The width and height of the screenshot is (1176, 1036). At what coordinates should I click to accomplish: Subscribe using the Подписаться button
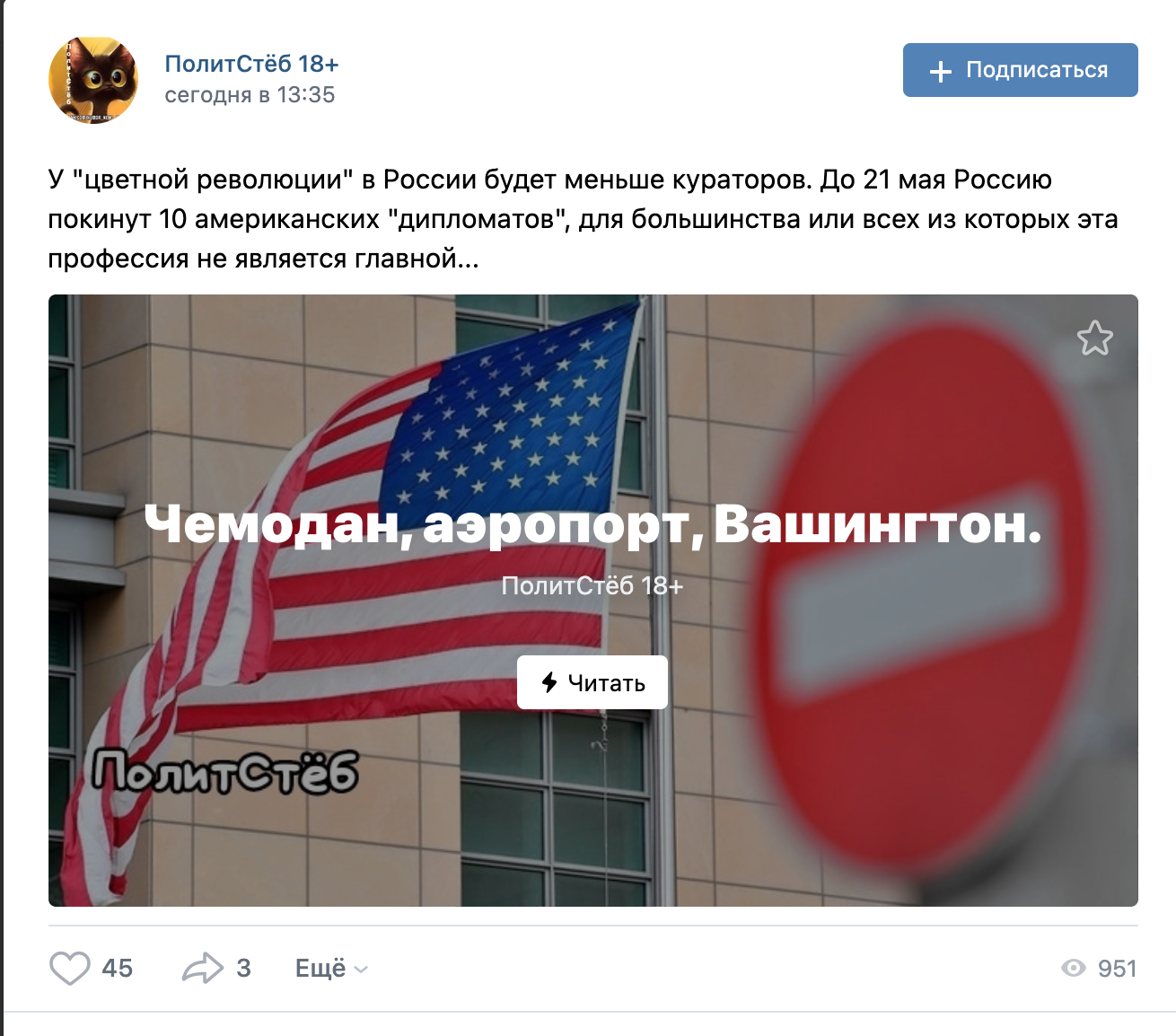1020,70
